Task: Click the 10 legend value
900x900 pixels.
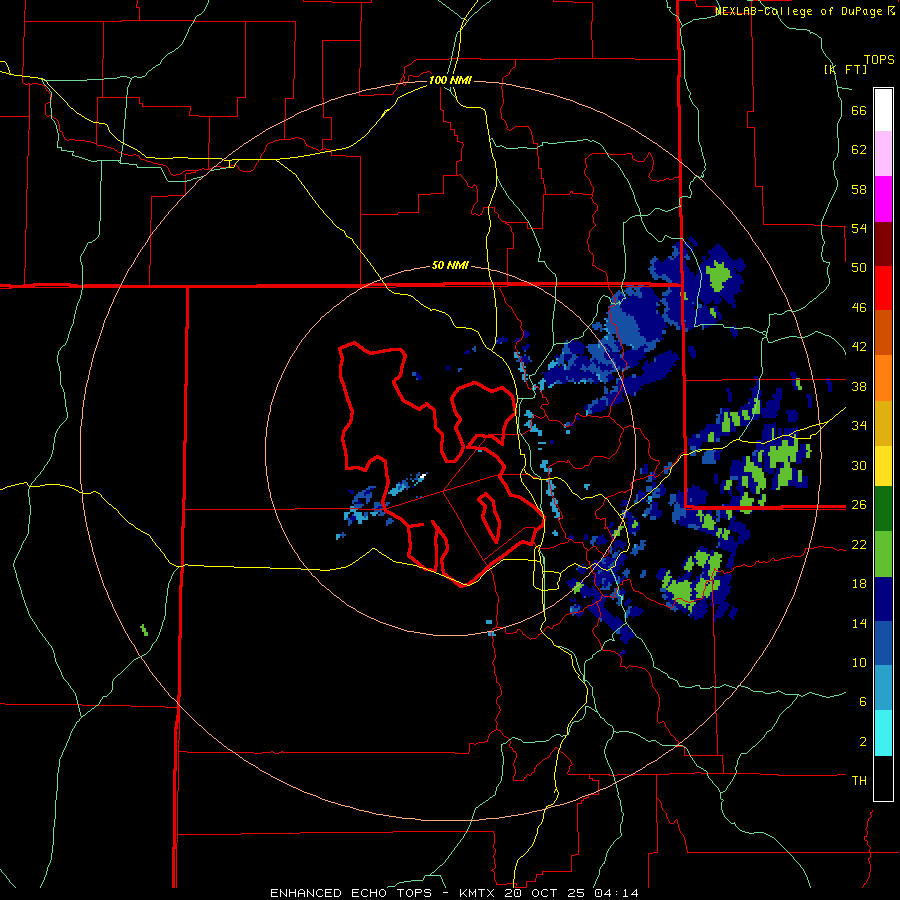Action: (x=859, y=662)
